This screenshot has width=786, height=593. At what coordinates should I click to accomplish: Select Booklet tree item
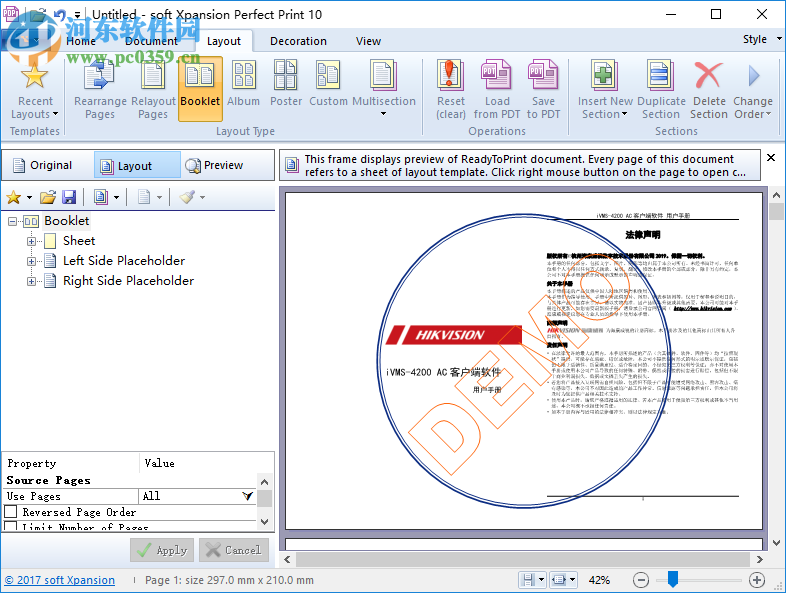[67, 221]
